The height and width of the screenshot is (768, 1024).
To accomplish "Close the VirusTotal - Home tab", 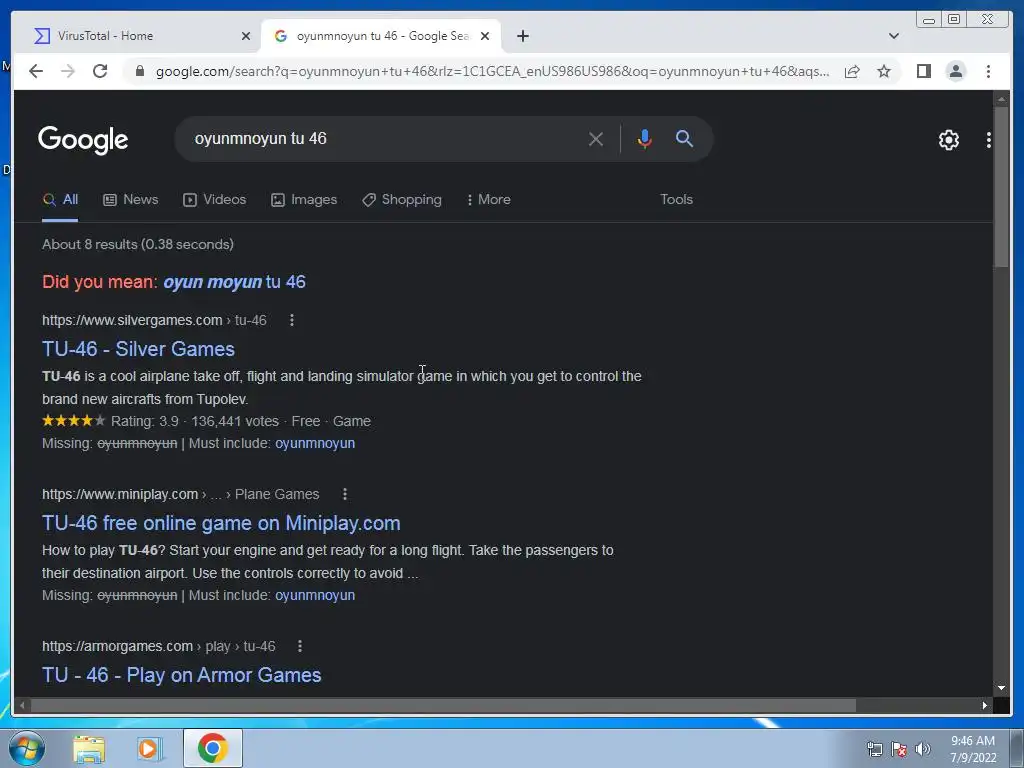I will 246,36.
